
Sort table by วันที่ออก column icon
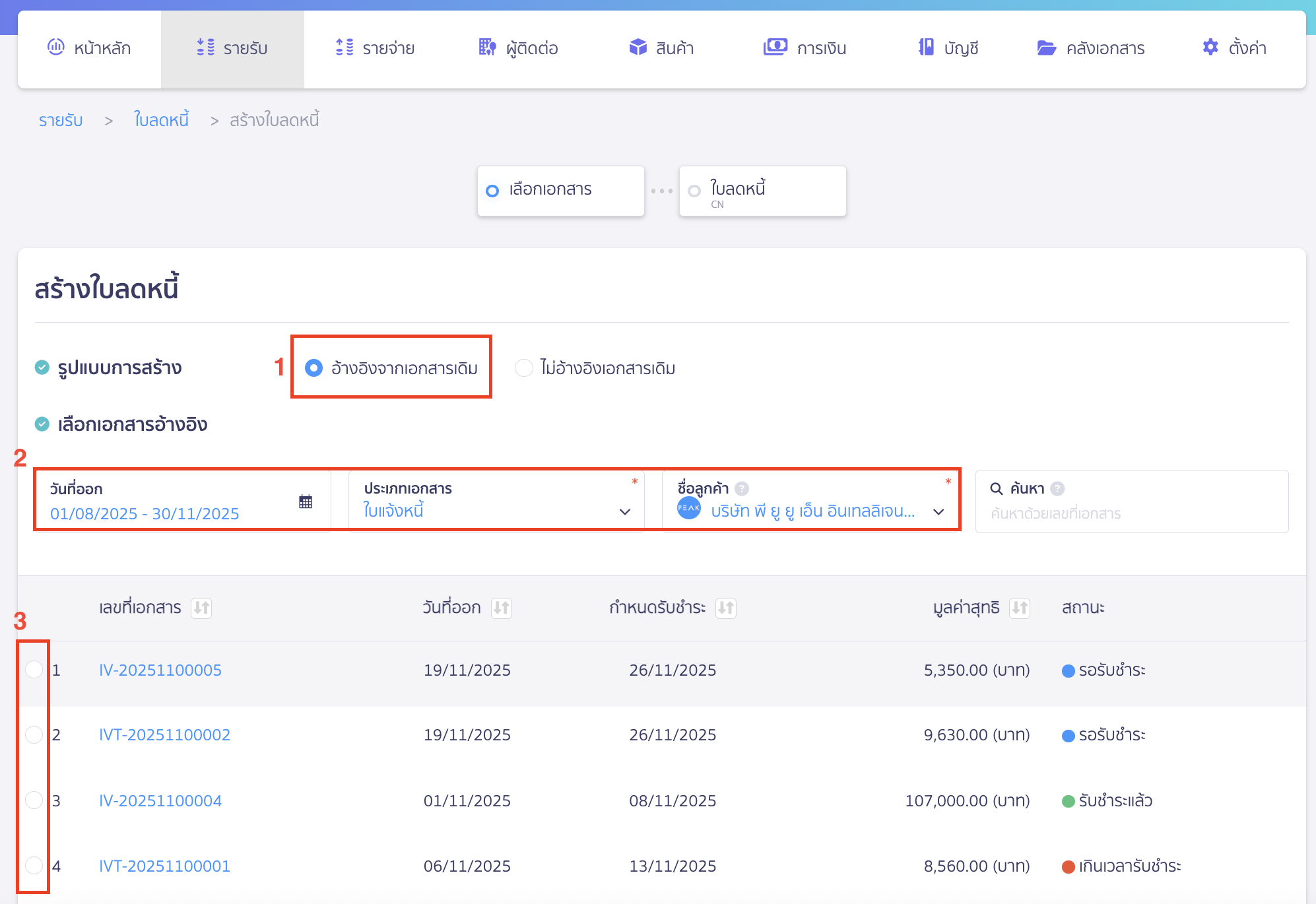[x=501, y=608]
